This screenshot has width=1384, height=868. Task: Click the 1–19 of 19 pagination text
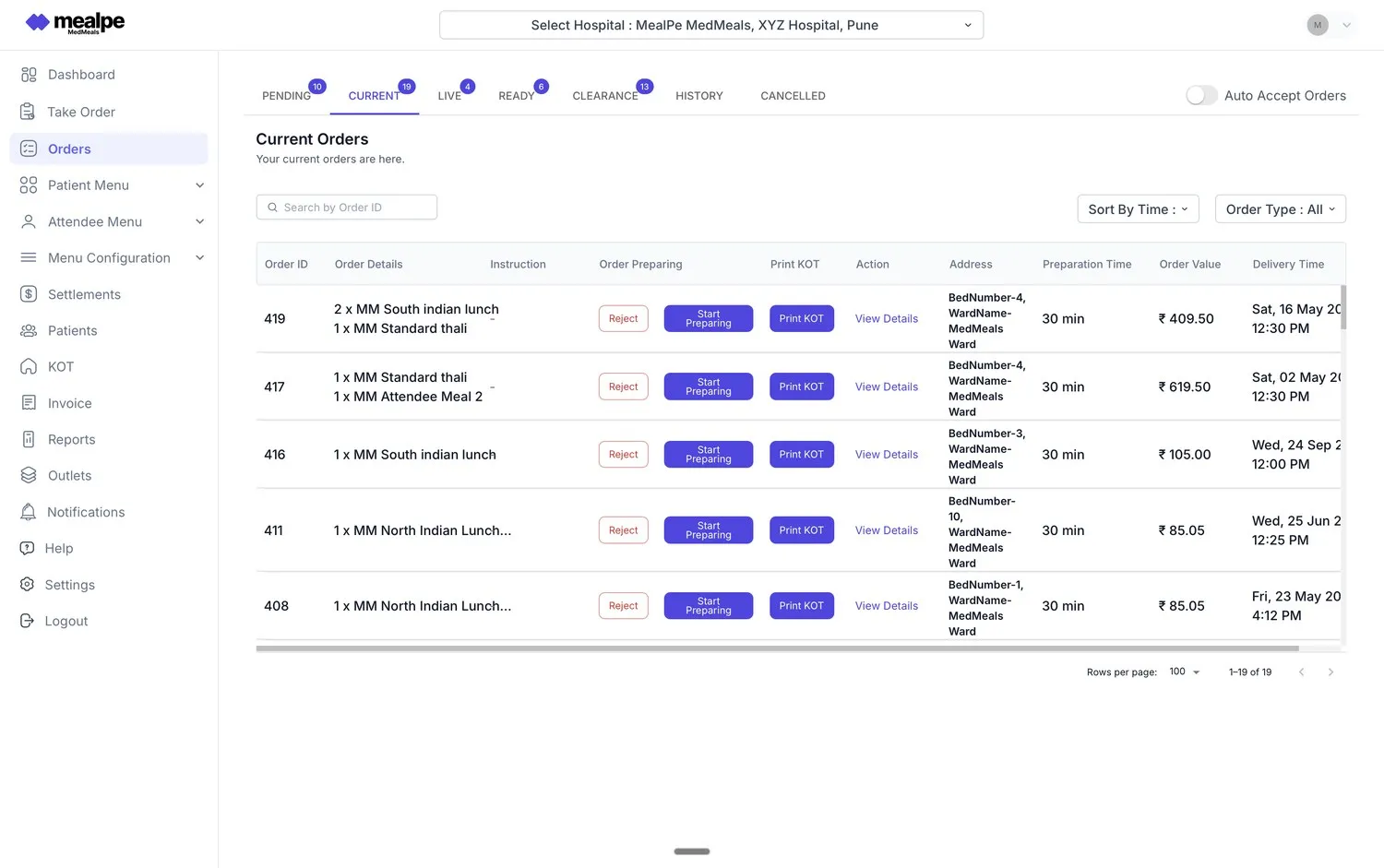pyautogui.click(x=1250, y=672)
